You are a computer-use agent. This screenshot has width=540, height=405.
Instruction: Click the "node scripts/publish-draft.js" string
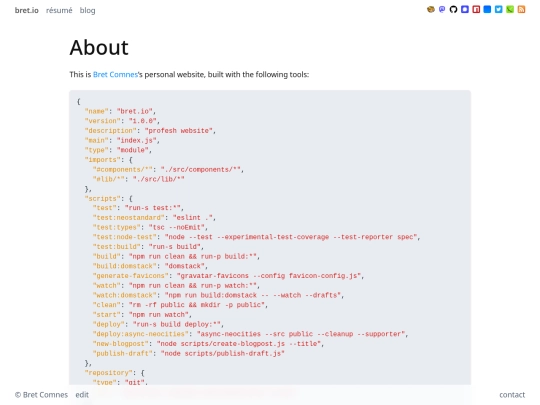[223, 353]
